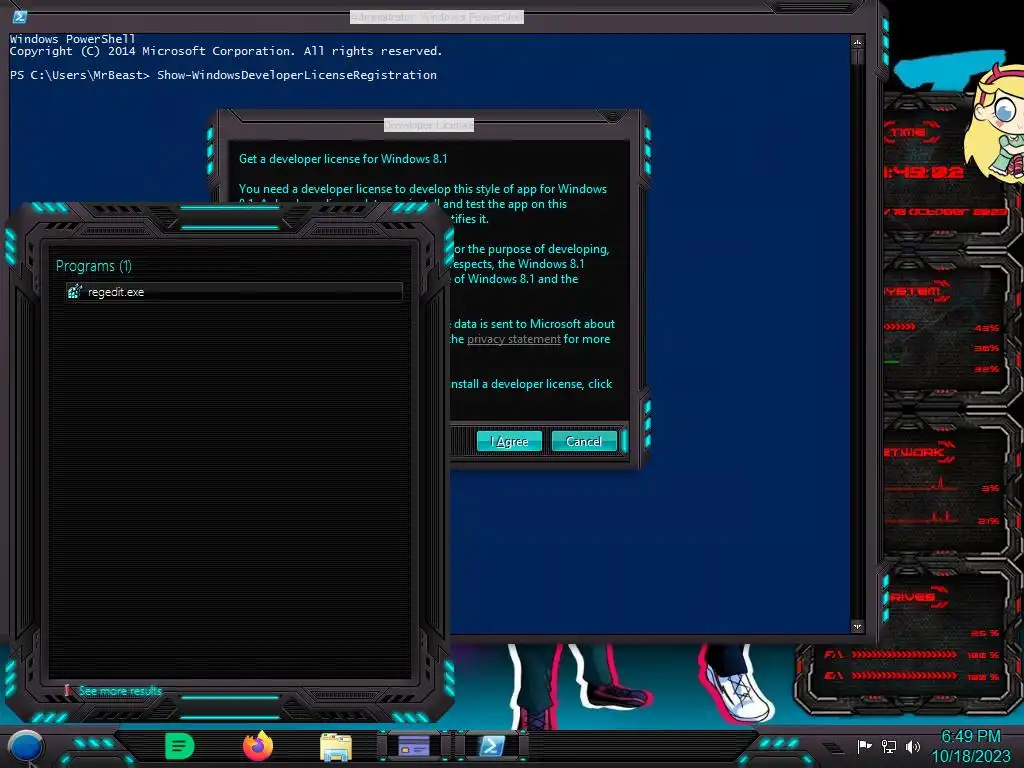Click the regedit.exe icon
The width and height of the screenshot is (1024, 768).
pos(74,292)
